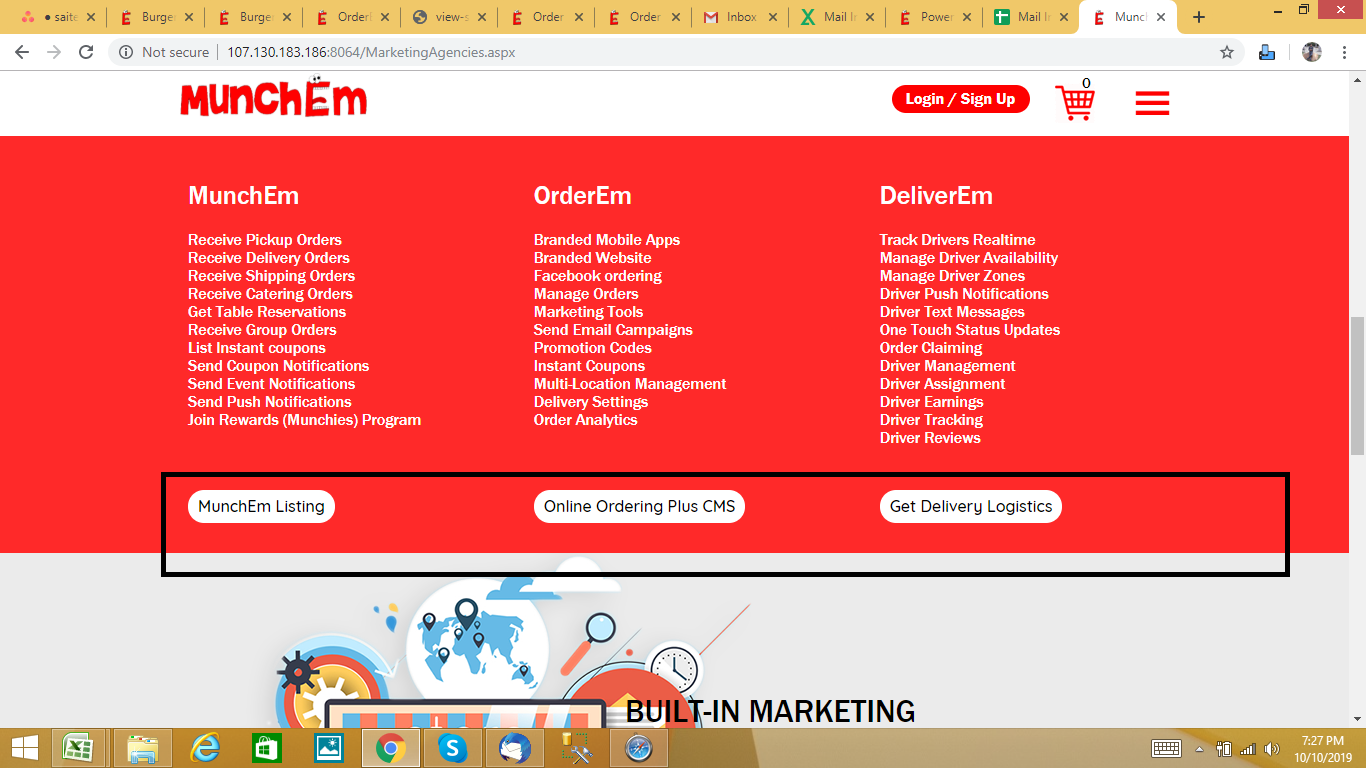Open a new browser tab

pos(1199,17)
